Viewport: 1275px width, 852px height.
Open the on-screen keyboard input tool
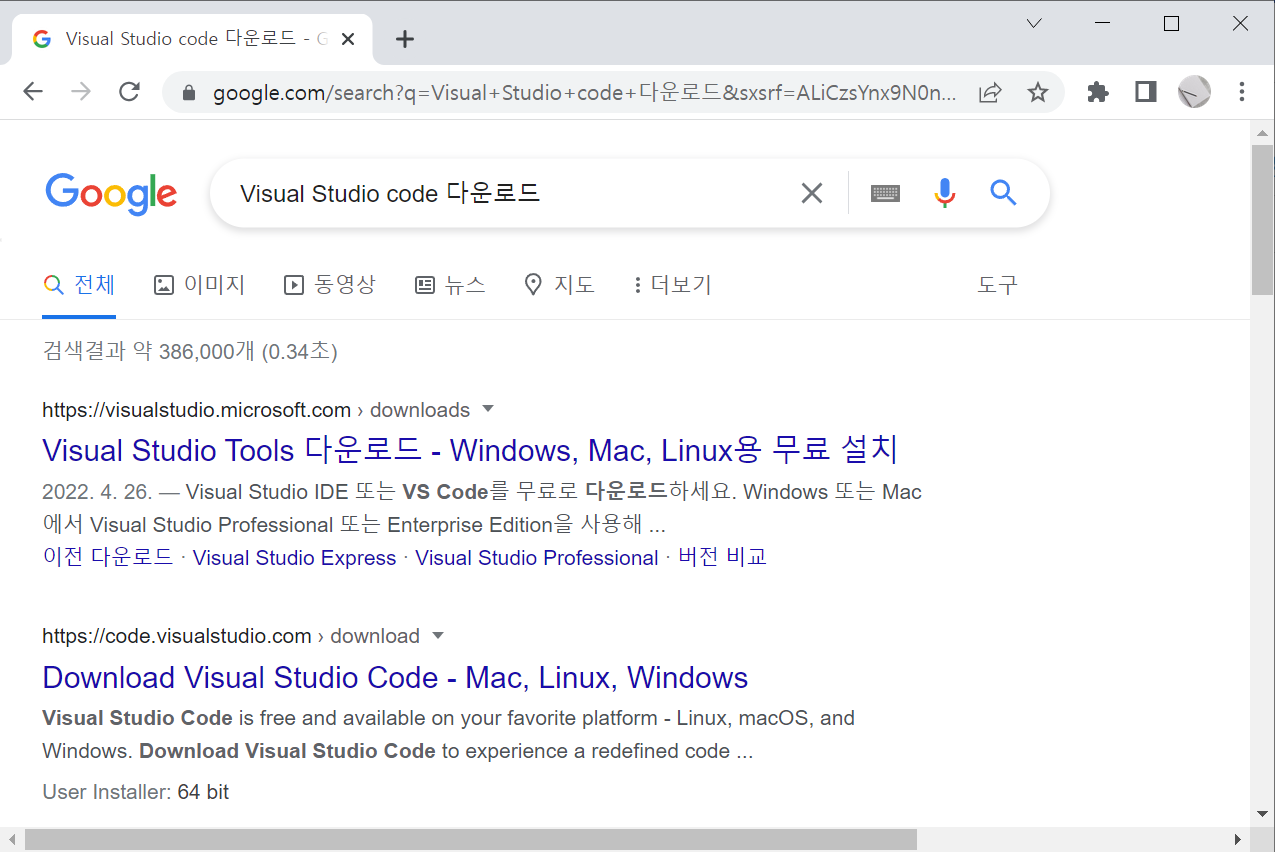point(885,193)
